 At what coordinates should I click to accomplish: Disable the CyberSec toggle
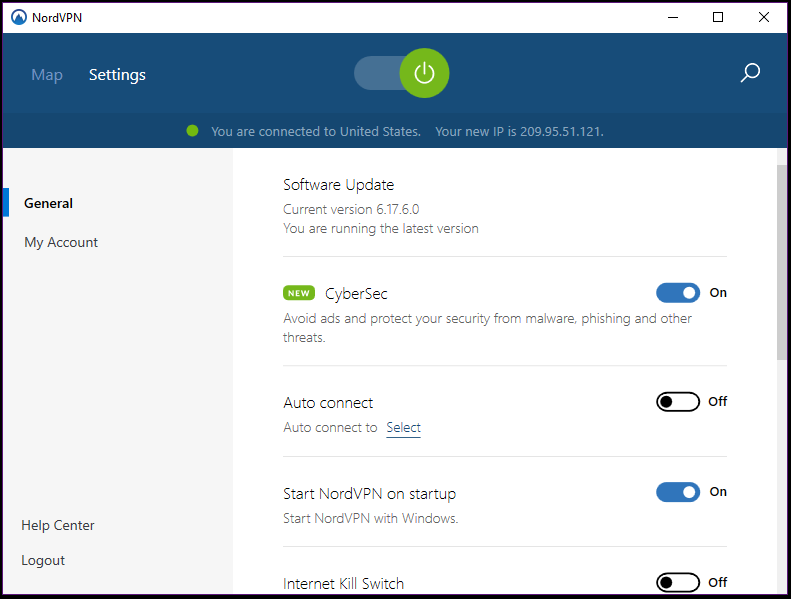tap(677, 293)
